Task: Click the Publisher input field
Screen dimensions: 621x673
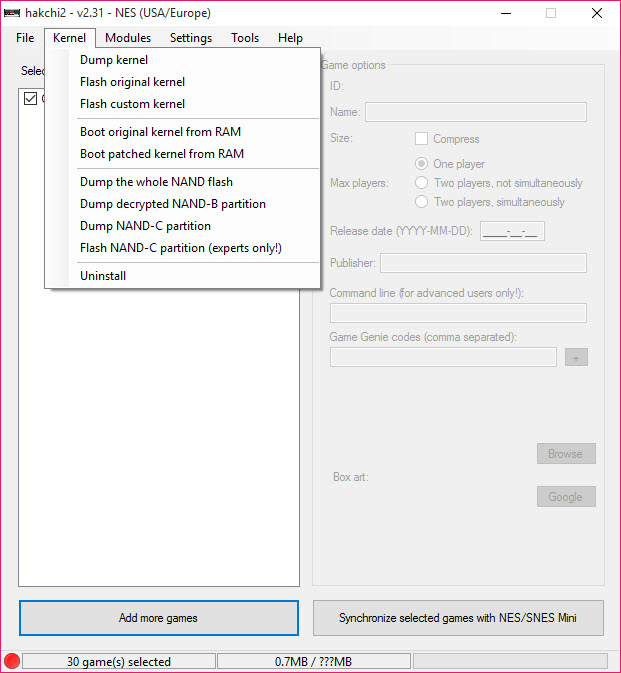Action: 483,263
